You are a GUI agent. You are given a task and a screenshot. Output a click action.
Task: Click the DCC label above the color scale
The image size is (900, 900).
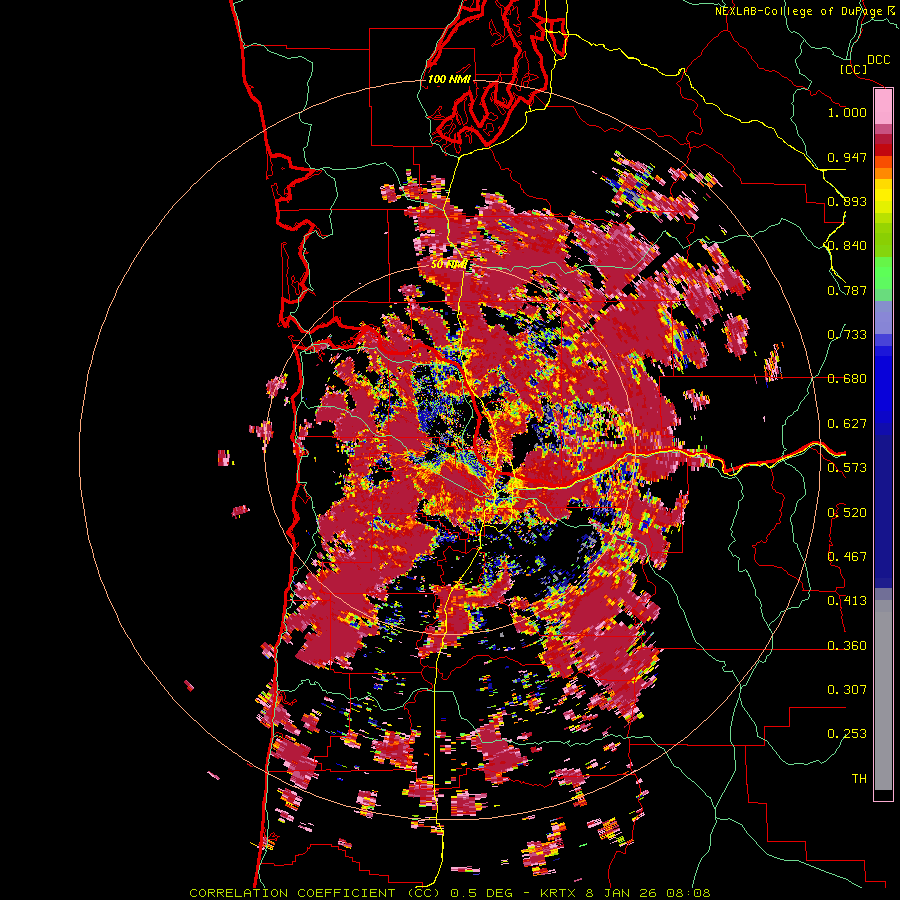pos(878,60)
